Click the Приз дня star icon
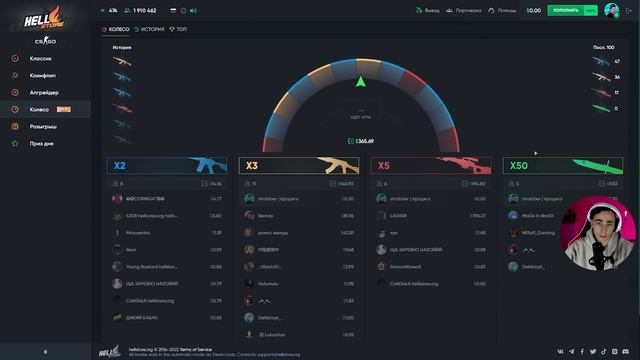 point(15,144)
